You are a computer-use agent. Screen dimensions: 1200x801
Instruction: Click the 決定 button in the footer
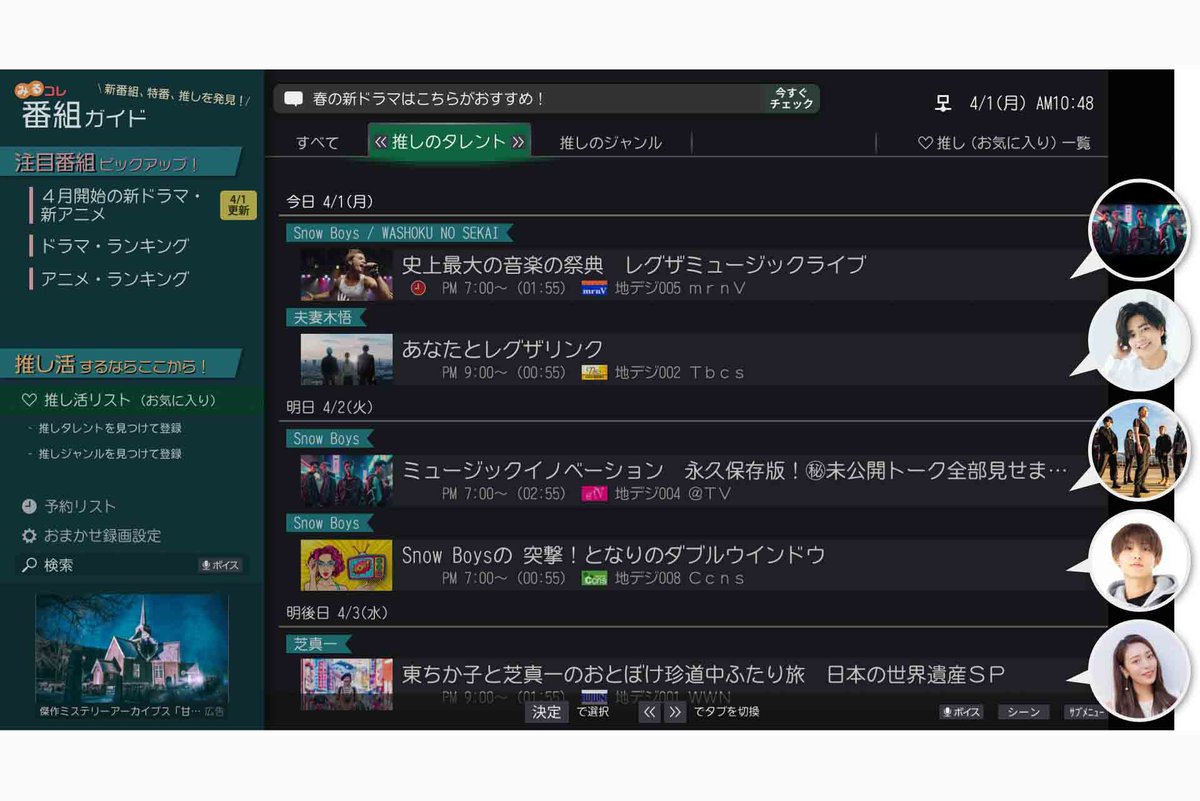pyautogui.click(x=546, y=712)
